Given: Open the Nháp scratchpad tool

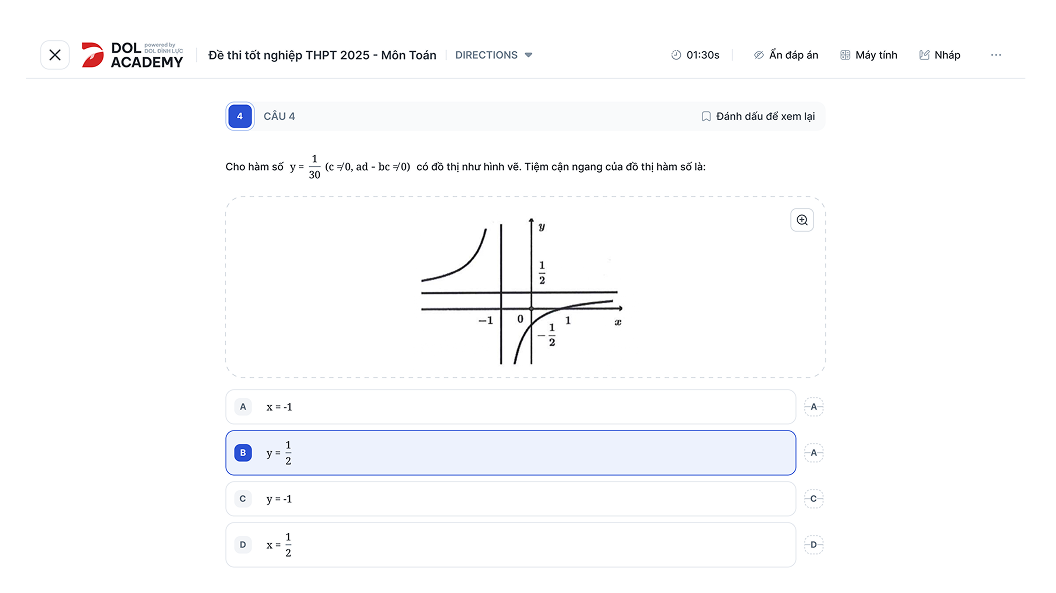Looking at the screenshot, I should point(939,55).
